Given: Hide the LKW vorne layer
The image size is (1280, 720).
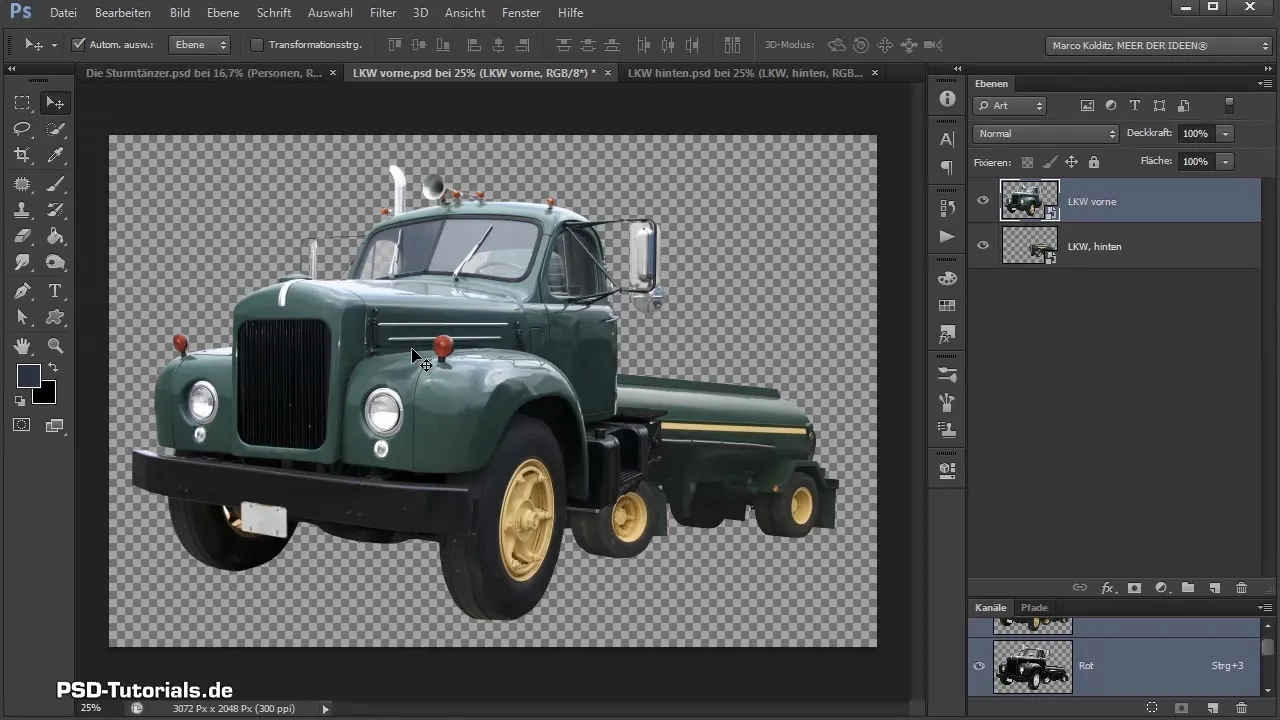Looking at the screenshot, I should (983, 201).
